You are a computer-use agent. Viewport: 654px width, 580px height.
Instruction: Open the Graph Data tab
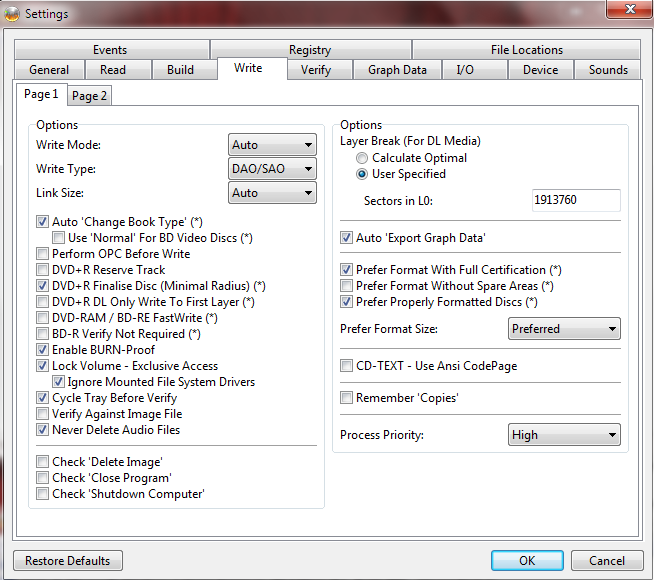pyautogui.click(x=397, y=70)
